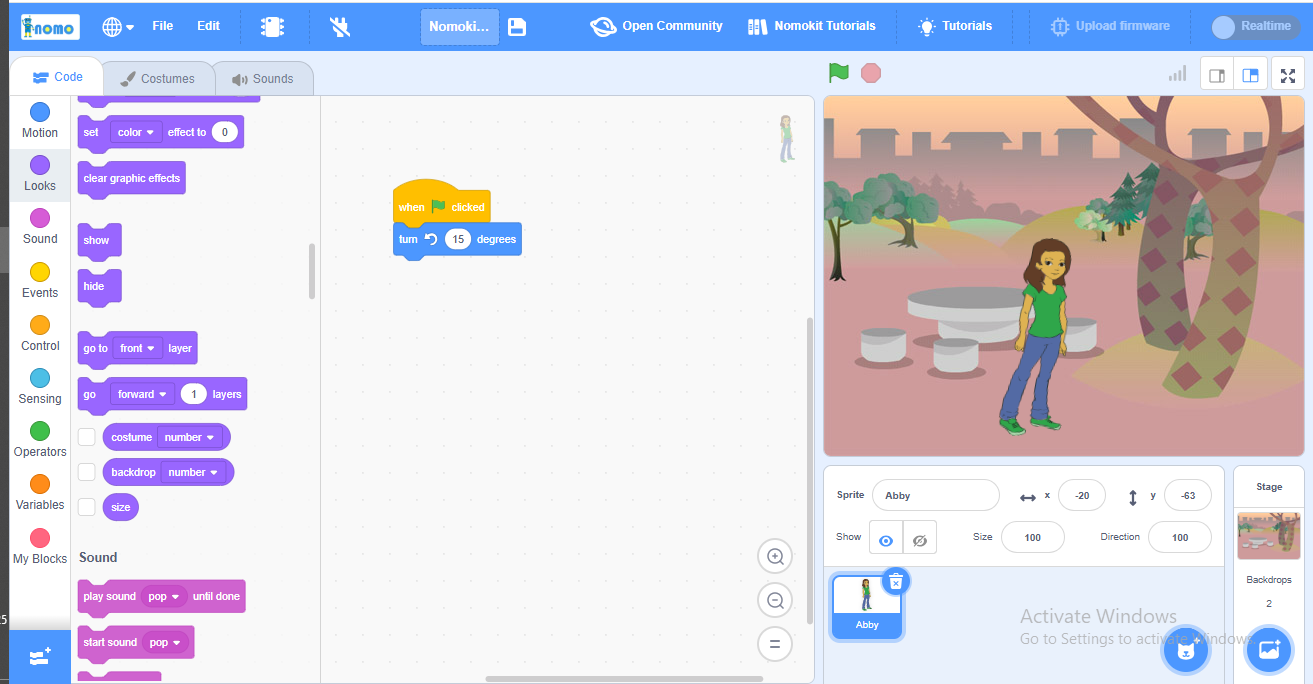The height and width of the screenshot is (684, 1313).
Task: Click the sprite Direction field
Action: [1180, 537]
